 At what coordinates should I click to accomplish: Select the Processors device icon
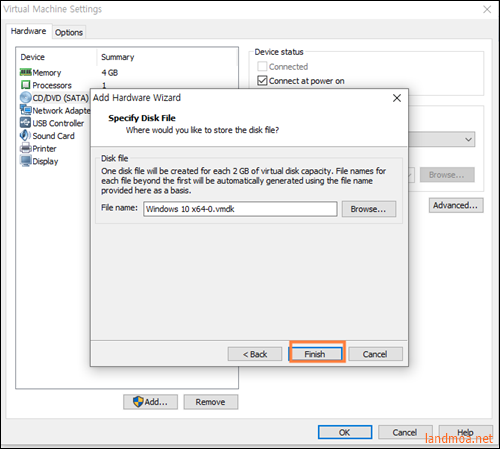point(26,85)
